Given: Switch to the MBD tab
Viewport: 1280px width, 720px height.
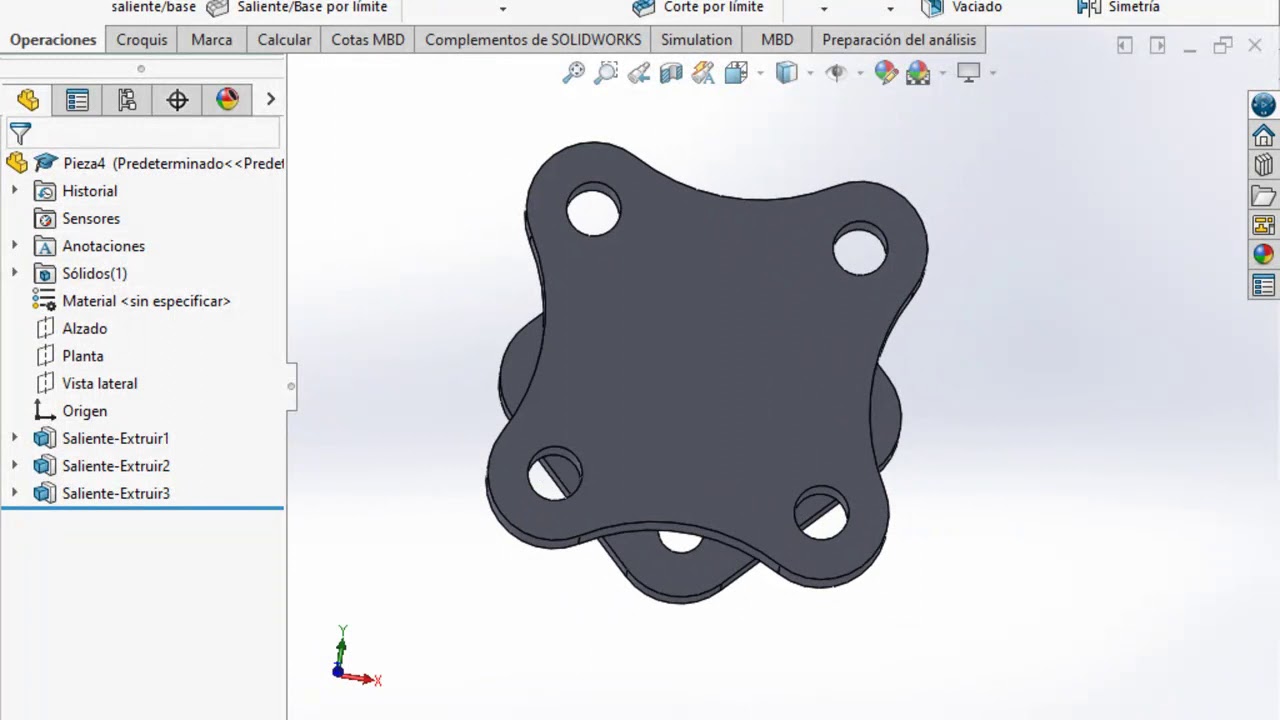Looking at the screenshot, I should tap(777, 40).
